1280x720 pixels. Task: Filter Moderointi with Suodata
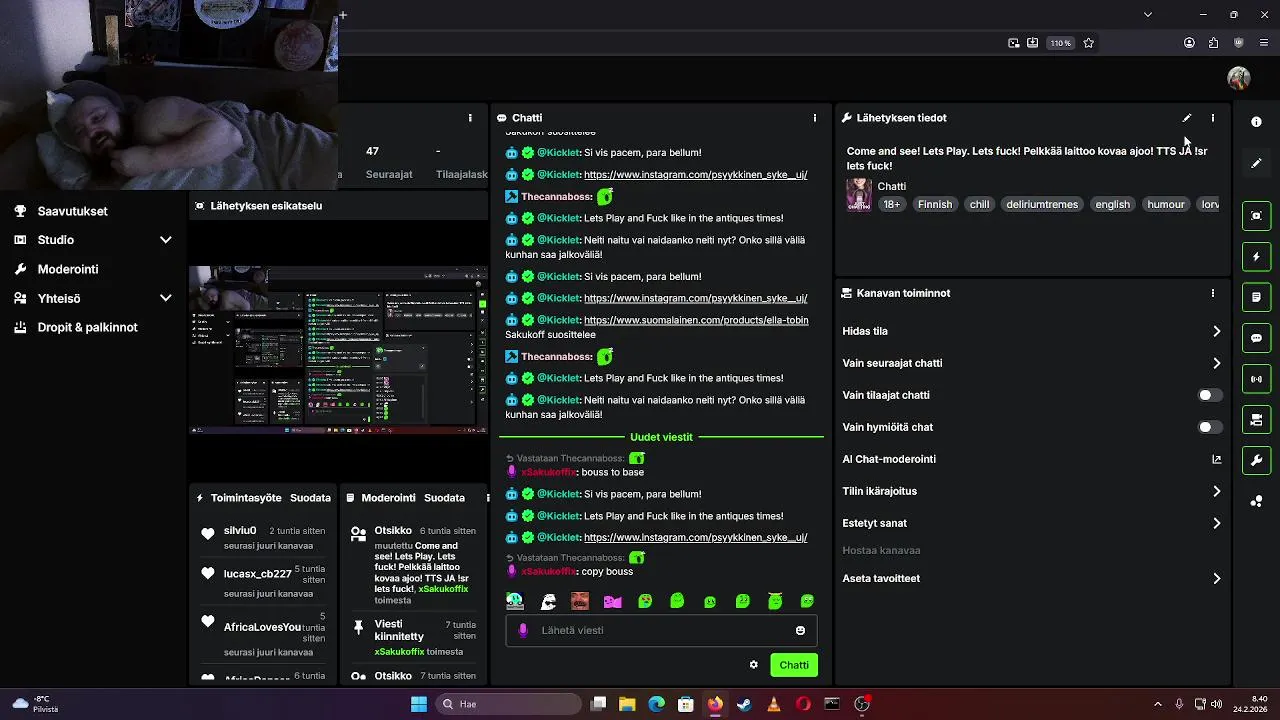coord(444,498)
